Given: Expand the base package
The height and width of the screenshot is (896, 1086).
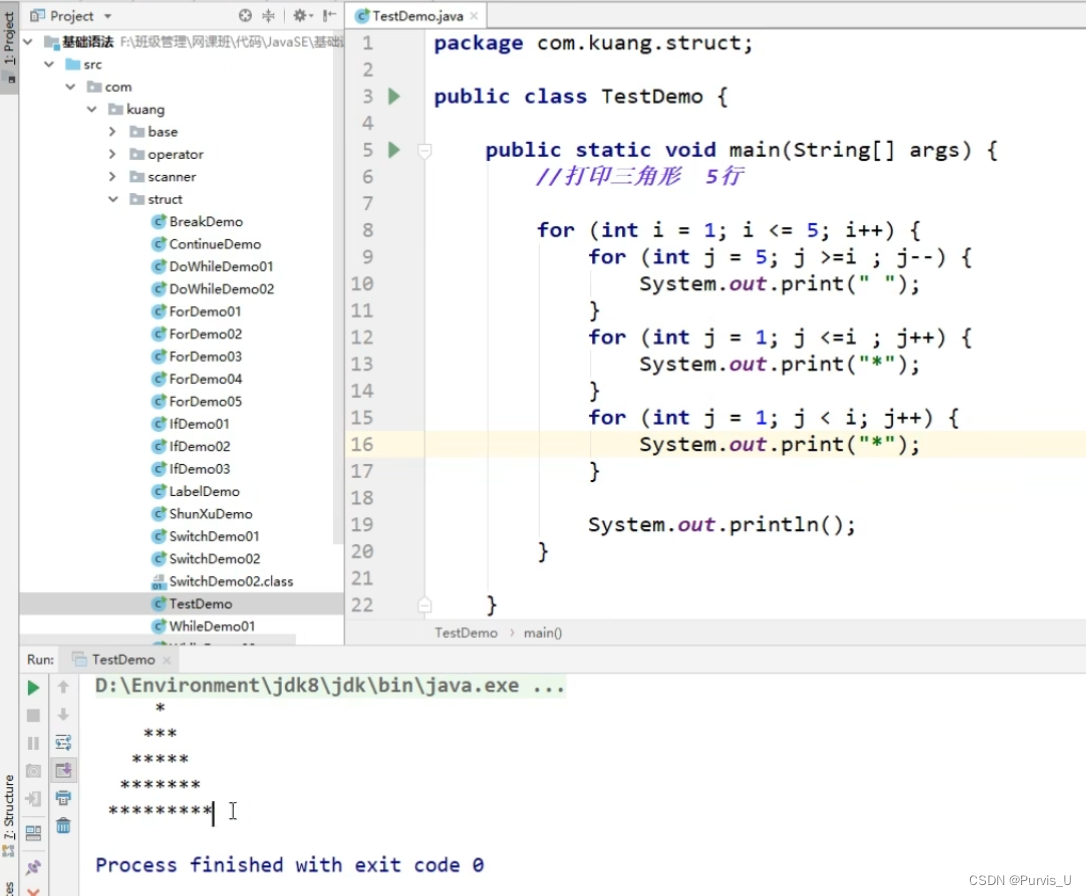Looking at the screenshot, I should point(112,132).
